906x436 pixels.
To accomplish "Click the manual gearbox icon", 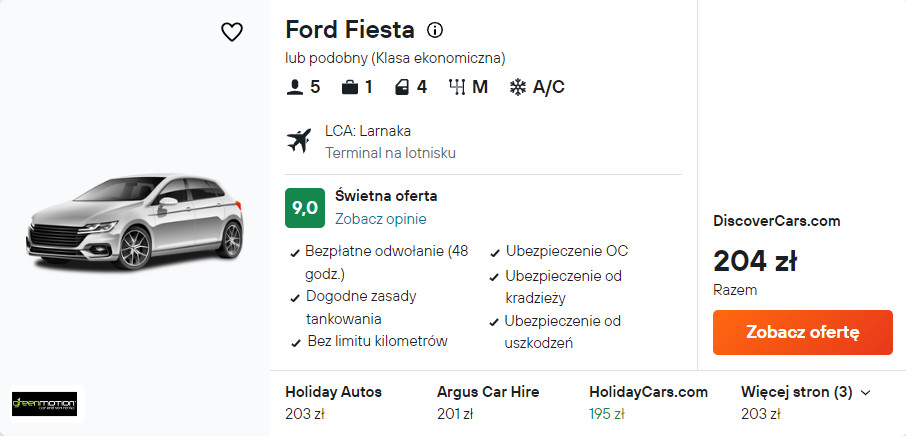I will pos(458,87).
